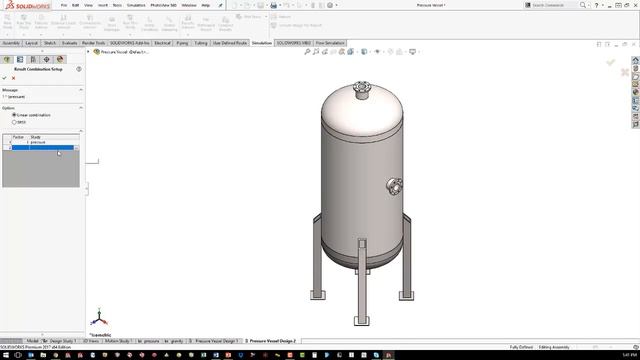Open the Tools menu
Viewport: 640px width, 360px height.
pos(117,5)
